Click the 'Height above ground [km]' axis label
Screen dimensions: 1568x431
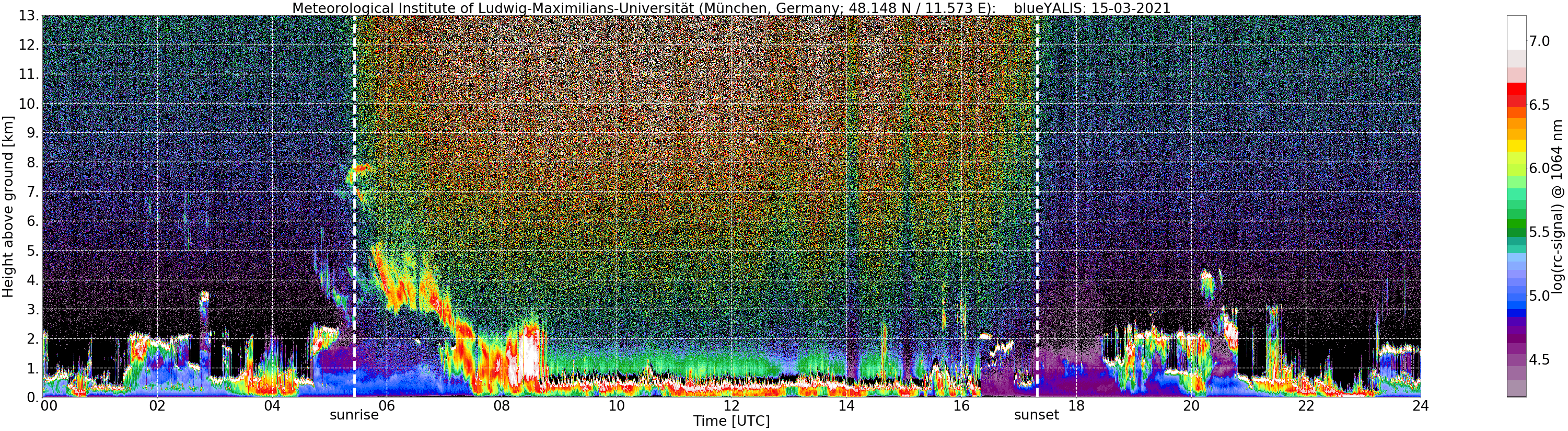[8, 206]
